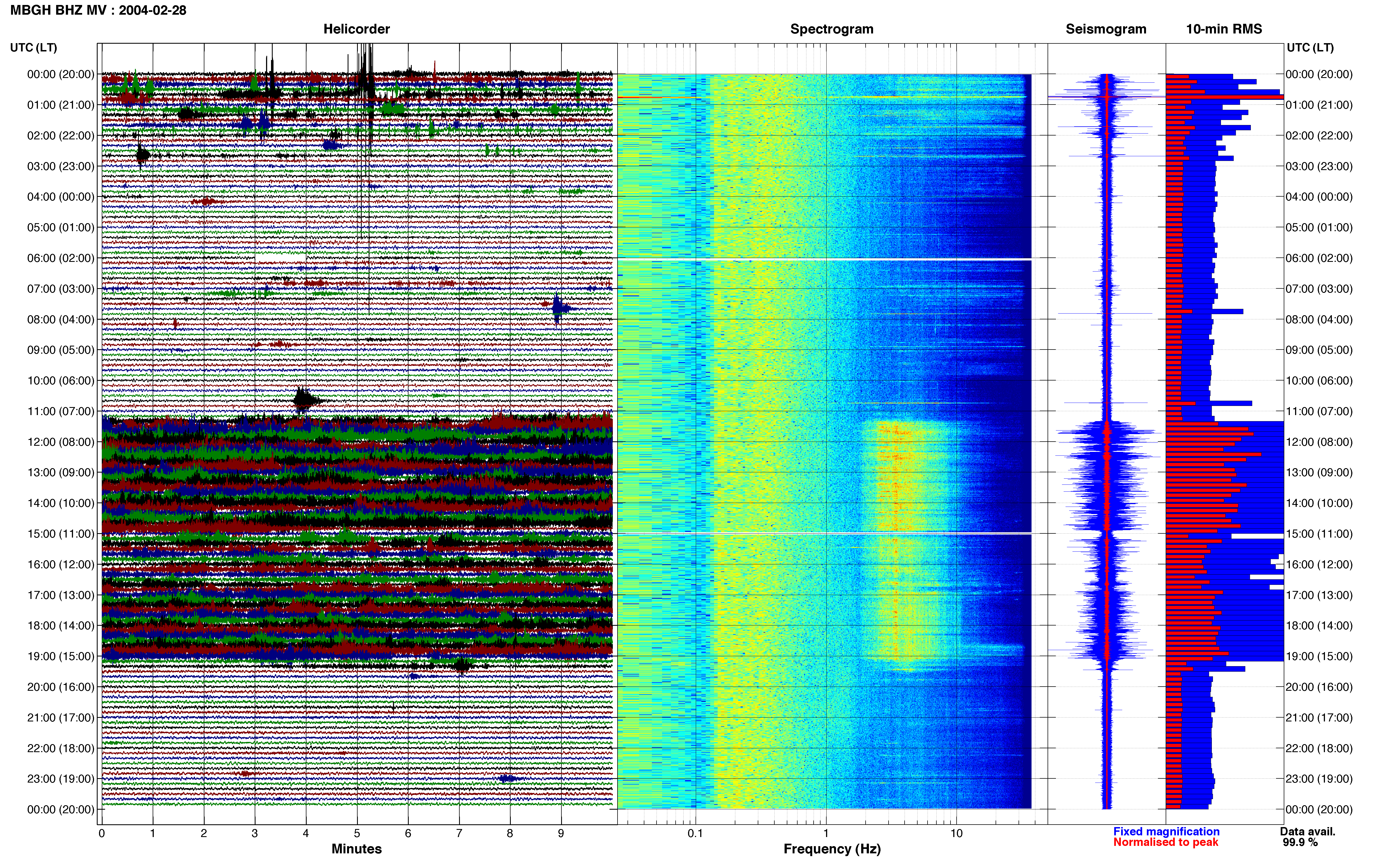Click the 14:00 (10:00) label on the RMS axis
The image size is (1388, 868).
click(1319, 504)
